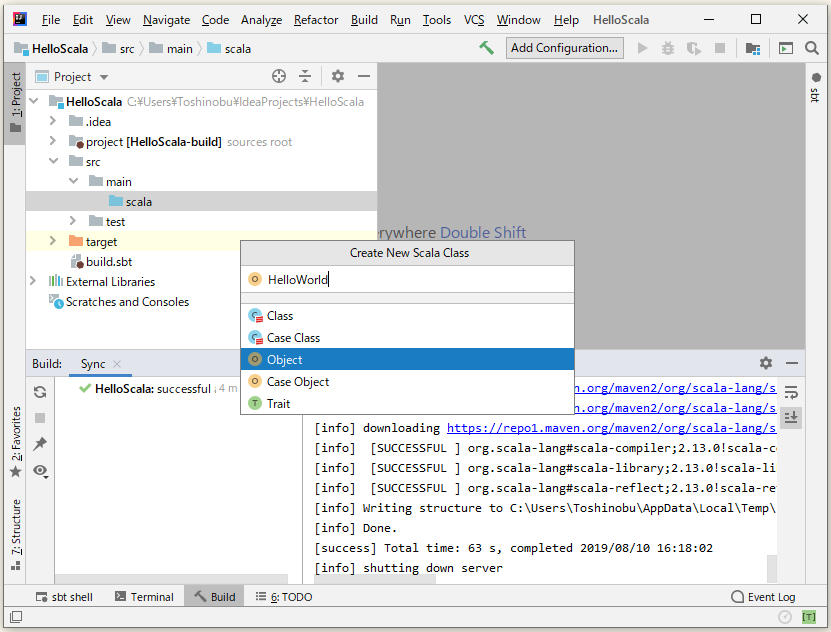
Task: Open Search Everywhere magnifier
Action: [x=812, y=48]
